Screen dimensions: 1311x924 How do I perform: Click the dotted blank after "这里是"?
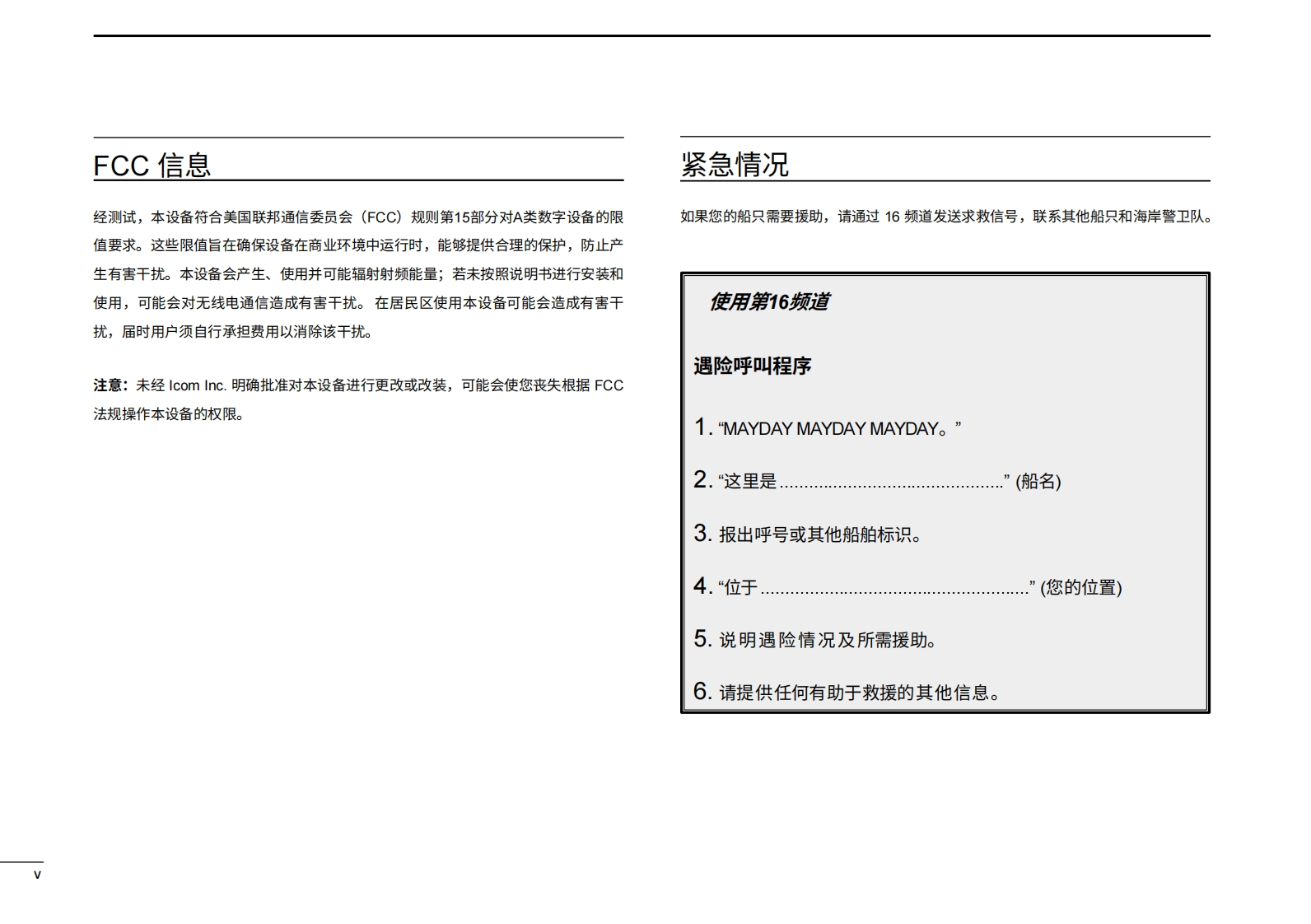tap(891, 483)
